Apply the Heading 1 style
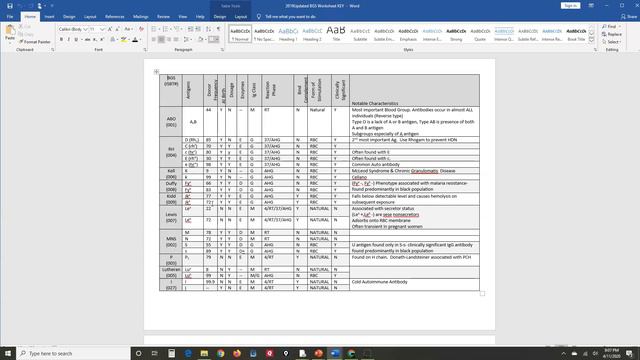Screen dimensions: 640x360 288,34
